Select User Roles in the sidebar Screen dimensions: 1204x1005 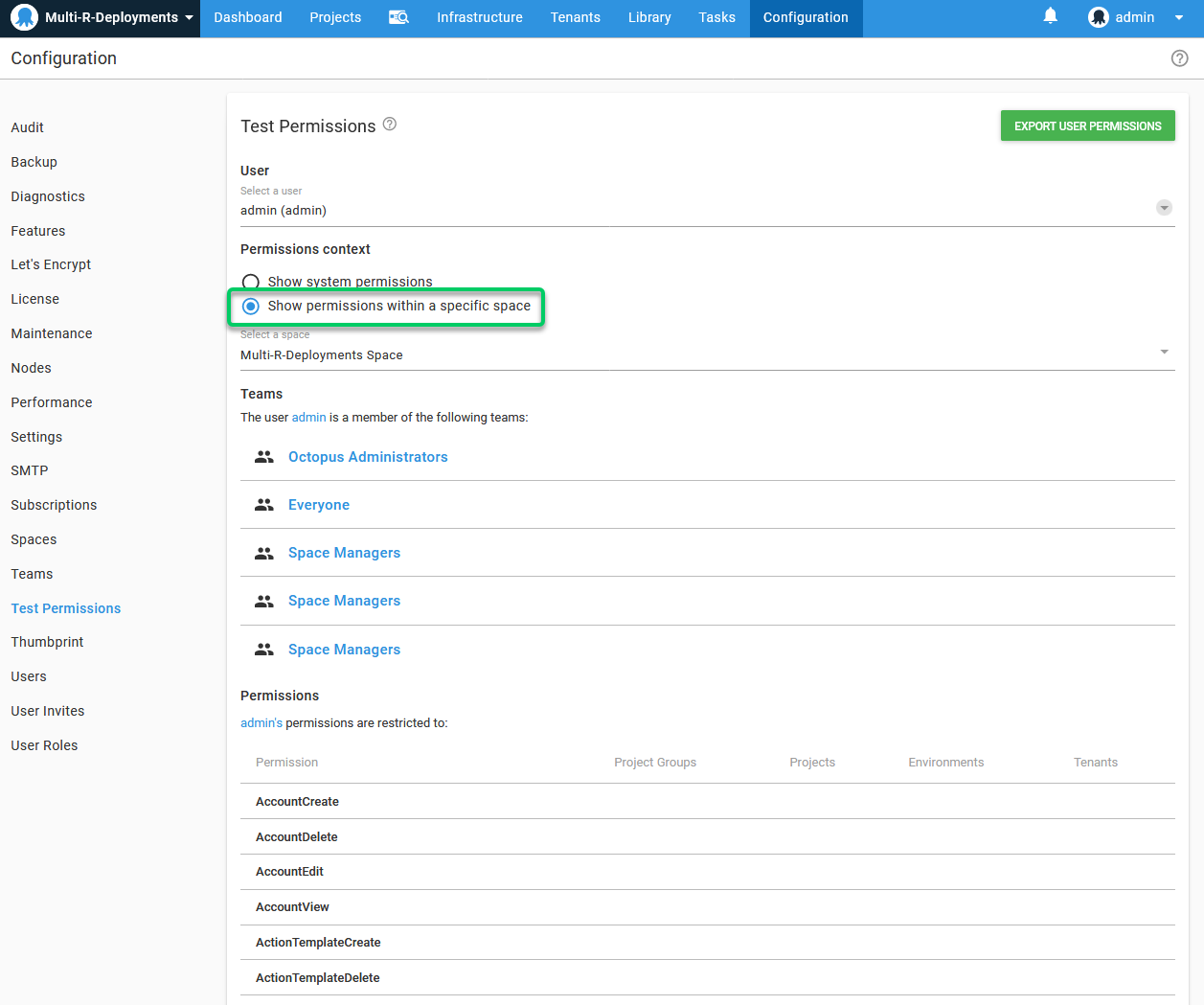pos(44,745)
